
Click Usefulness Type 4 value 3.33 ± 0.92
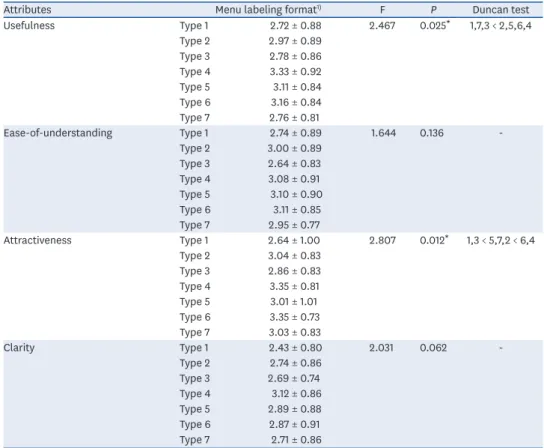[x=296, y=71]
